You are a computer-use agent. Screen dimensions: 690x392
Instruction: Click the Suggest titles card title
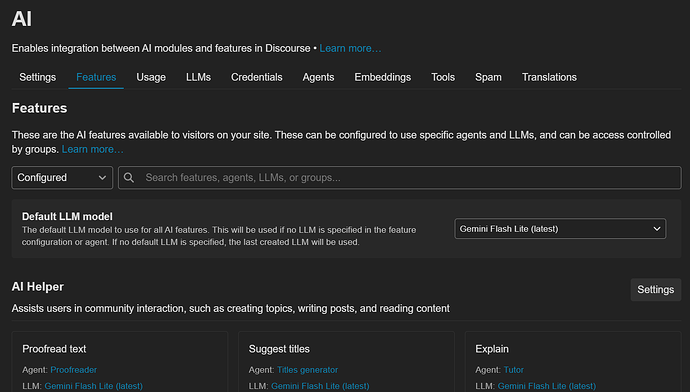(x=279, y=349)
